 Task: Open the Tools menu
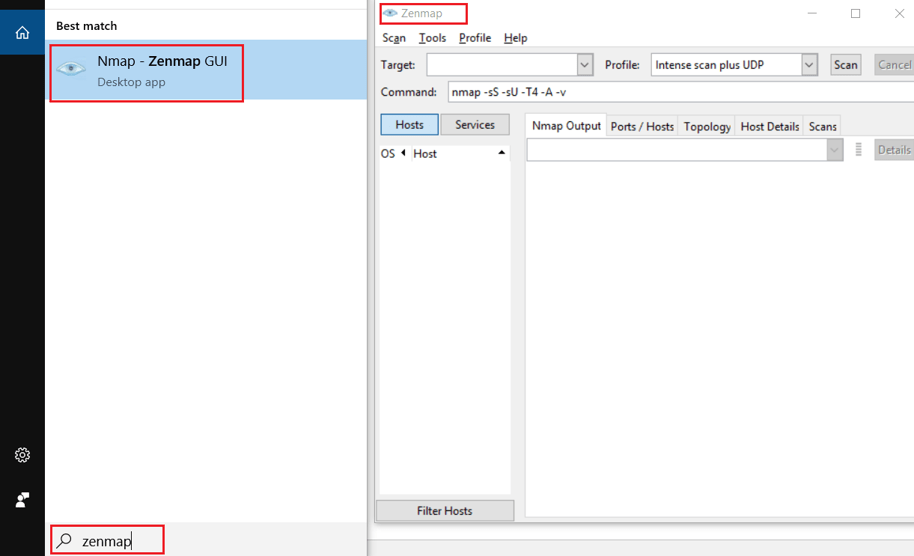click(x=432, y=38)
